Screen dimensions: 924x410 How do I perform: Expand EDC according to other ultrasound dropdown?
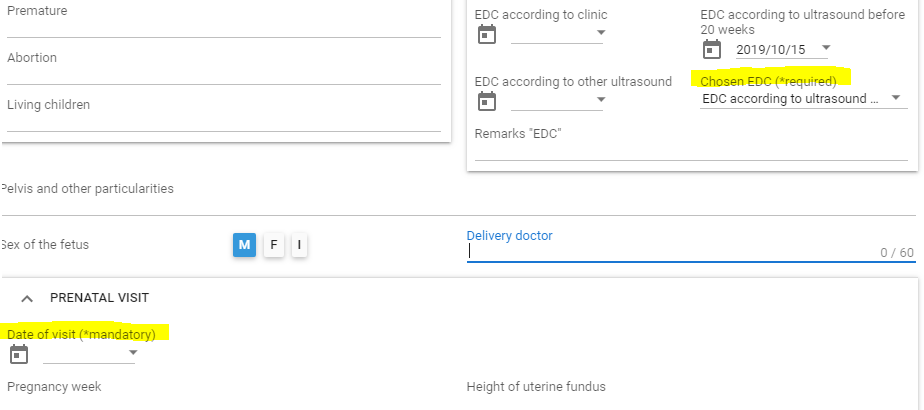pos(600,100)
